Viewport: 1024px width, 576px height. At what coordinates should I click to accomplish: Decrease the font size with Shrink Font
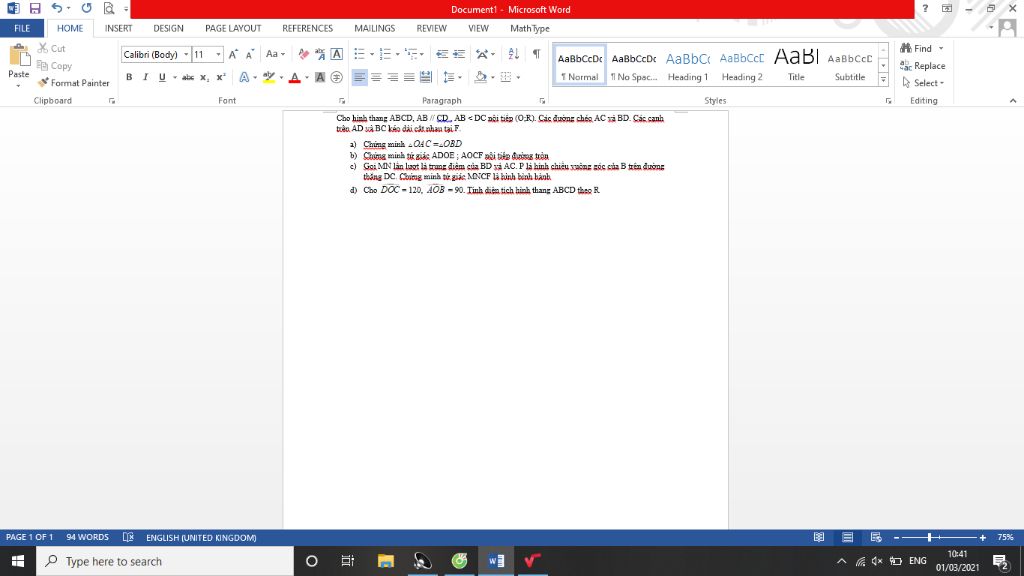click(249, 54)
